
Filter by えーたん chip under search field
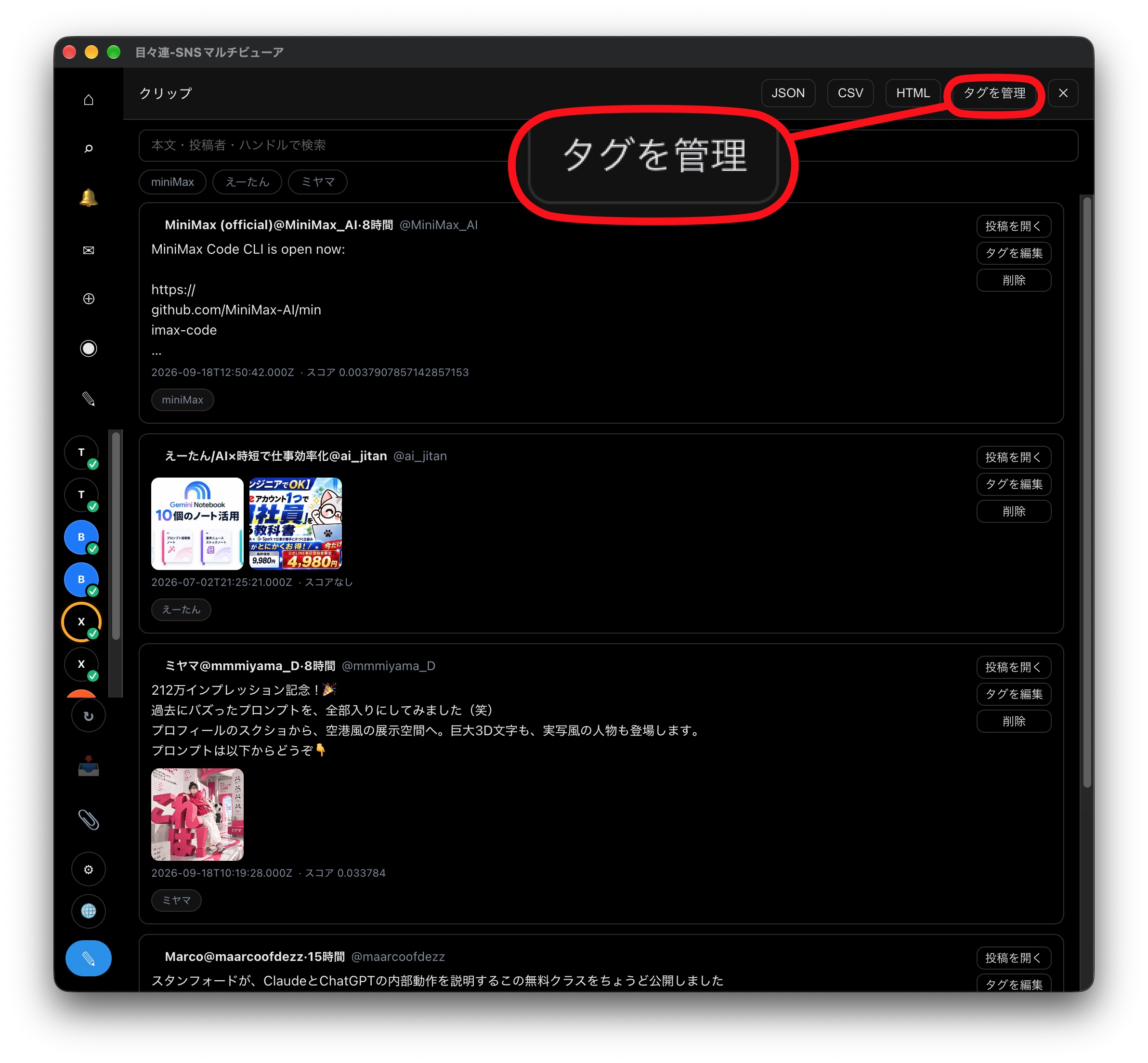(247, 182)
